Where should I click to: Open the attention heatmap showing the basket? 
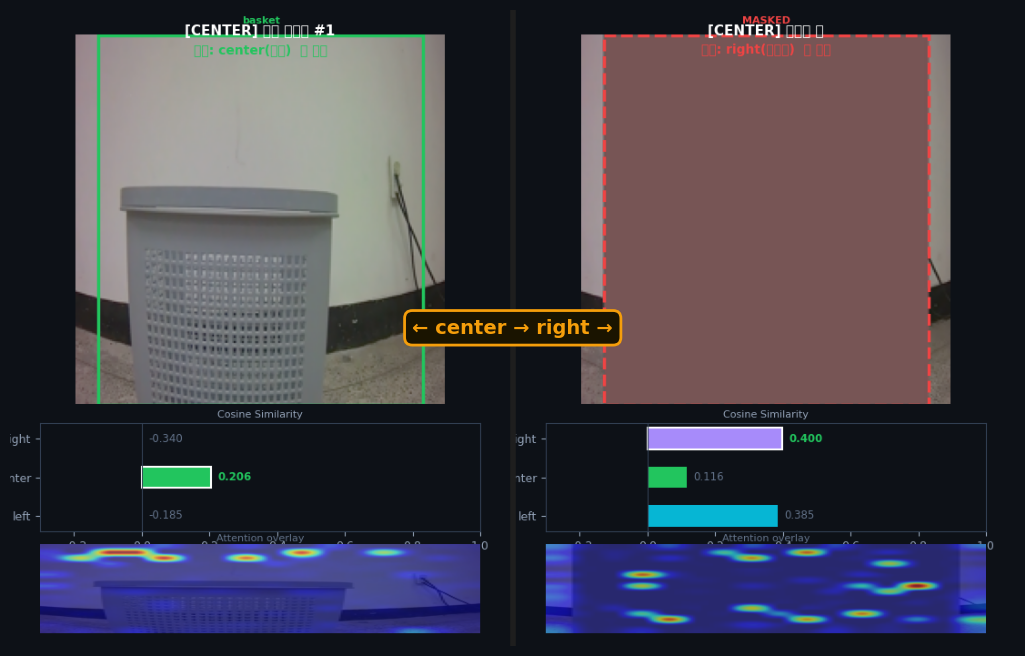coord(260,589)
